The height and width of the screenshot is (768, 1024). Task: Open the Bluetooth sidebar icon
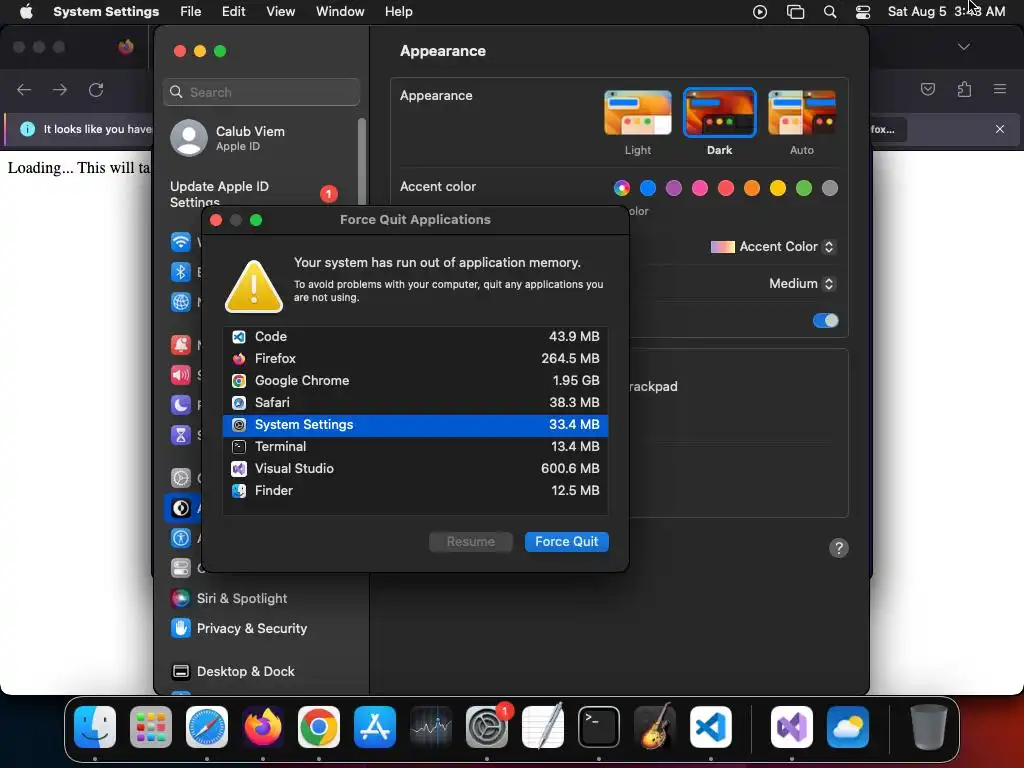(181, 272)
